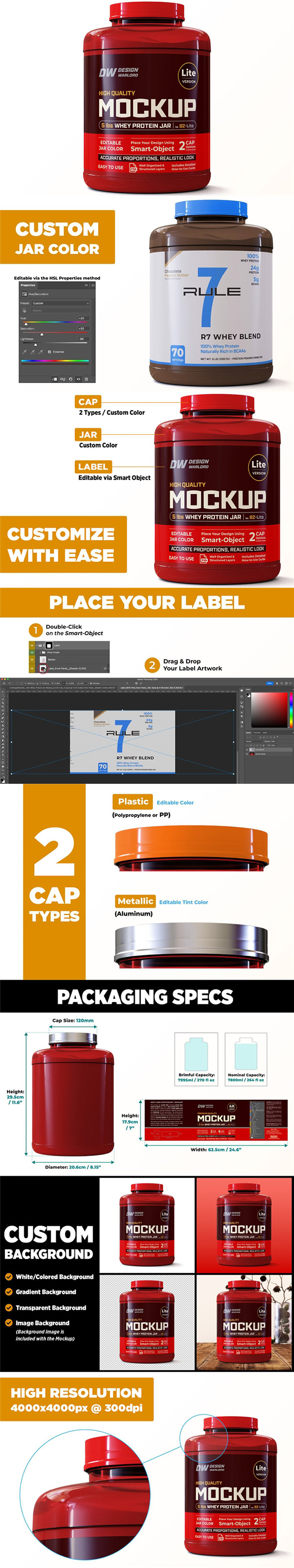The image size is (294, 1568).
Task: Toggle visibility eye of the Print-Finish group
Action: tap(32, 652)
